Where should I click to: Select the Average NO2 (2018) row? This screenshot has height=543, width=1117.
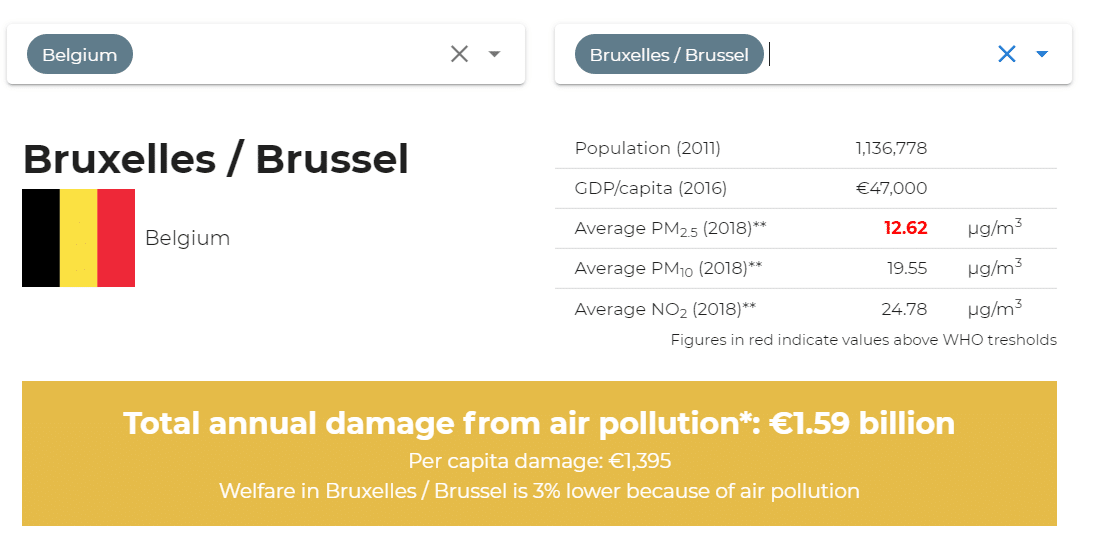pos(806,309)
